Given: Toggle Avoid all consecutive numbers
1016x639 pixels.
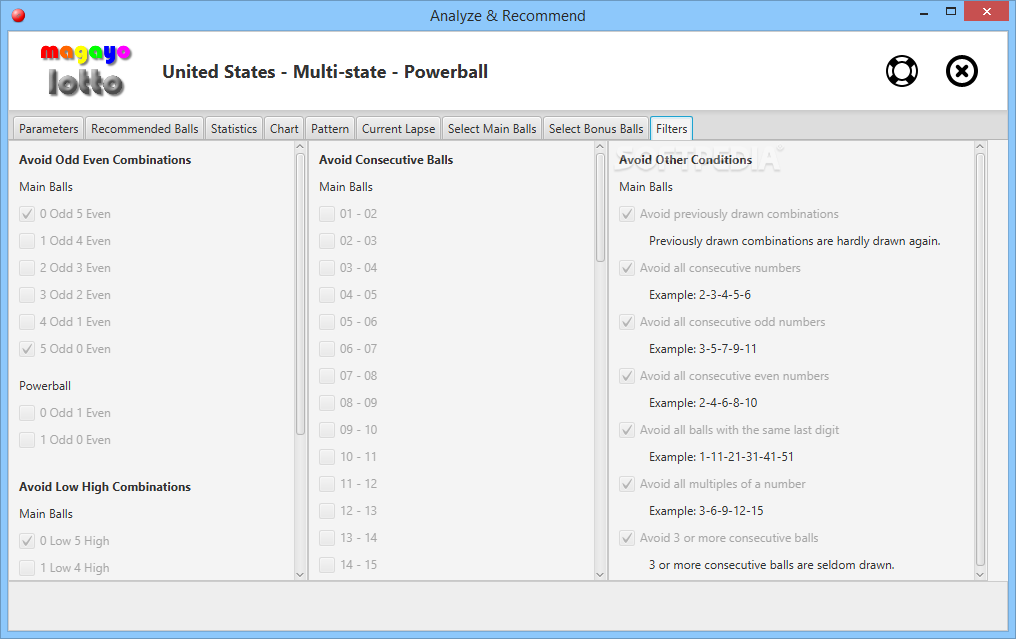Looking at the screenshot, I should pyautogui.click(x=627, y=268).
